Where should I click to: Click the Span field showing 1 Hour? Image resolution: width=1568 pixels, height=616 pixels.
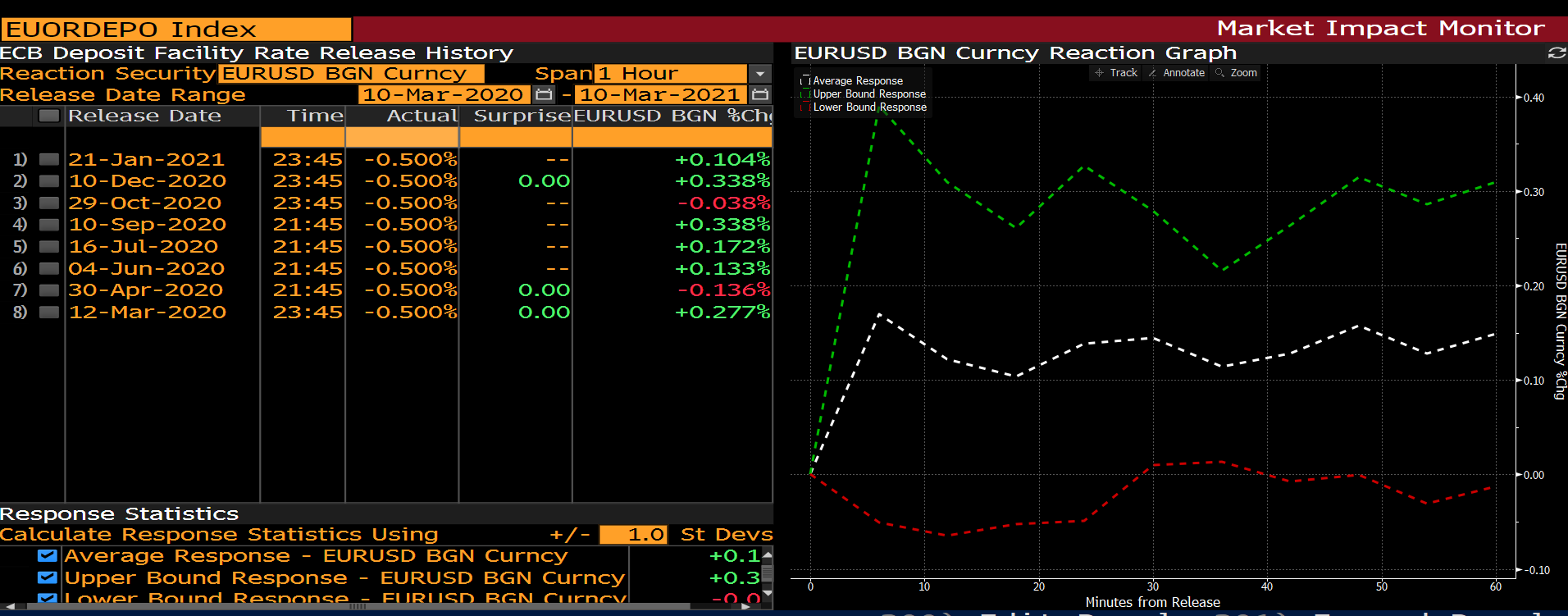[x=671, y=74]
